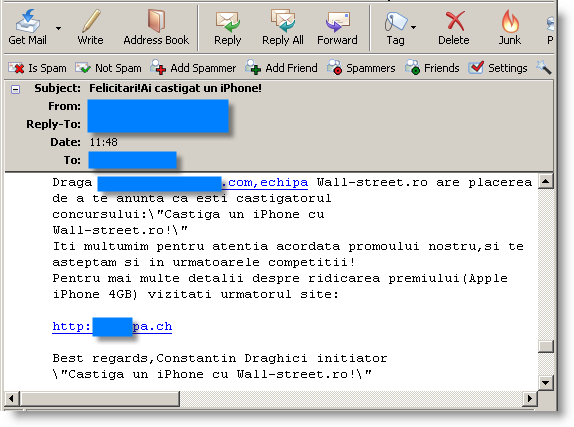Click the Get Mail toolbar icon
Screen dimensions: 574x427
tap(28, 21)
